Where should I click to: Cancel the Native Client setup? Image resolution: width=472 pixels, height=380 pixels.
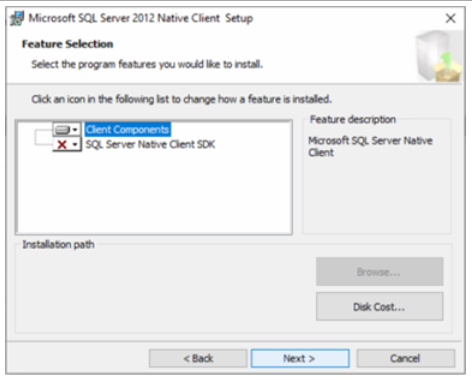[405, 359]
